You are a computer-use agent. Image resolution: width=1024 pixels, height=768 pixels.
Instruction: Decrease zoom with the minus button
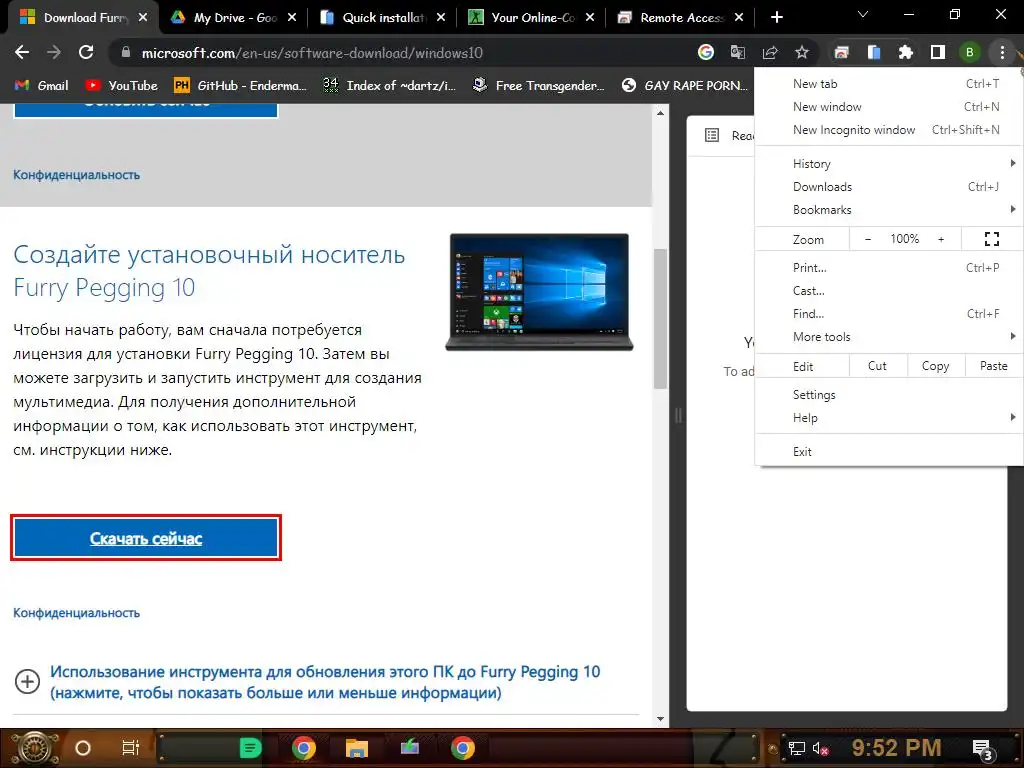pos(868,239)
